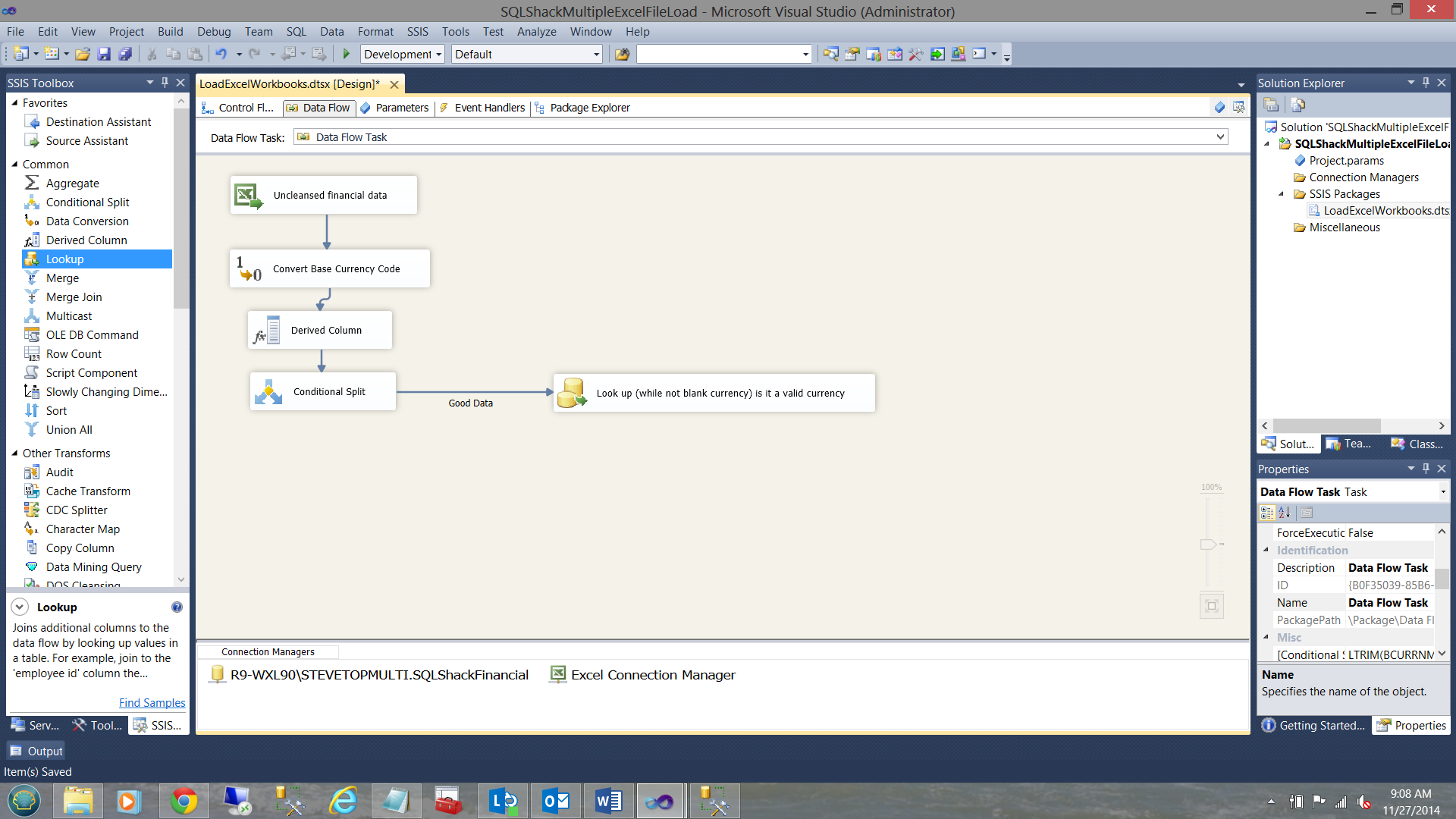Toggle Categorized view in Properties panel
This screenshot has width=1456, height=819.
pyautogui.click(x=1267, y=513)
